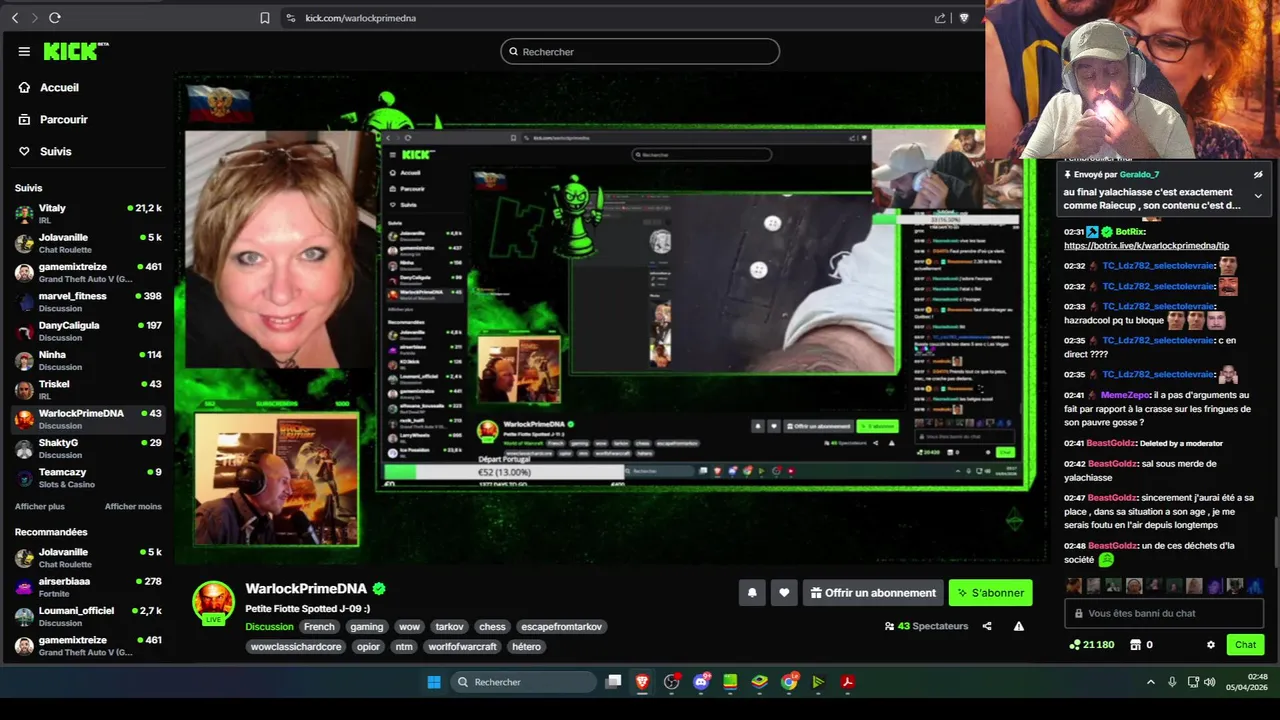Expand the pinned message chevron
The height and width of the screenshot is (720, 1280).
click(x=1258, y=196)
